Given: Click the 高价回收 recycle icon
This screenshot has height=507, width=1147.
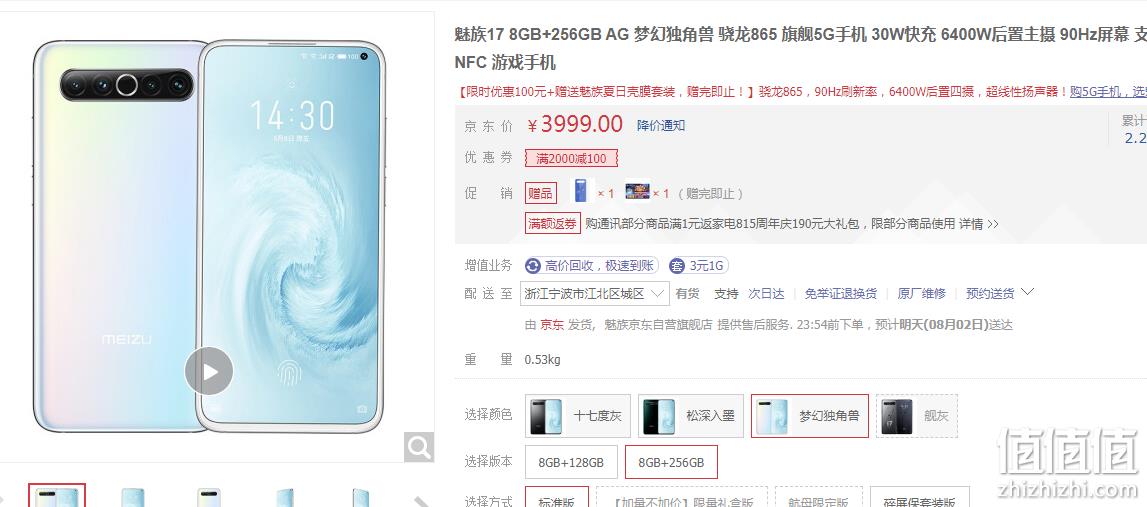Looking at the screenshot, I should [533, 266].
